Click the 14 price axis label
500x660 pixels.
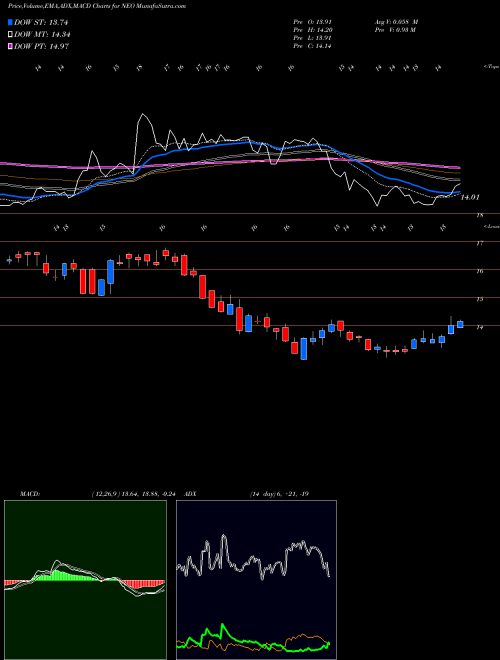click(479, 327)
